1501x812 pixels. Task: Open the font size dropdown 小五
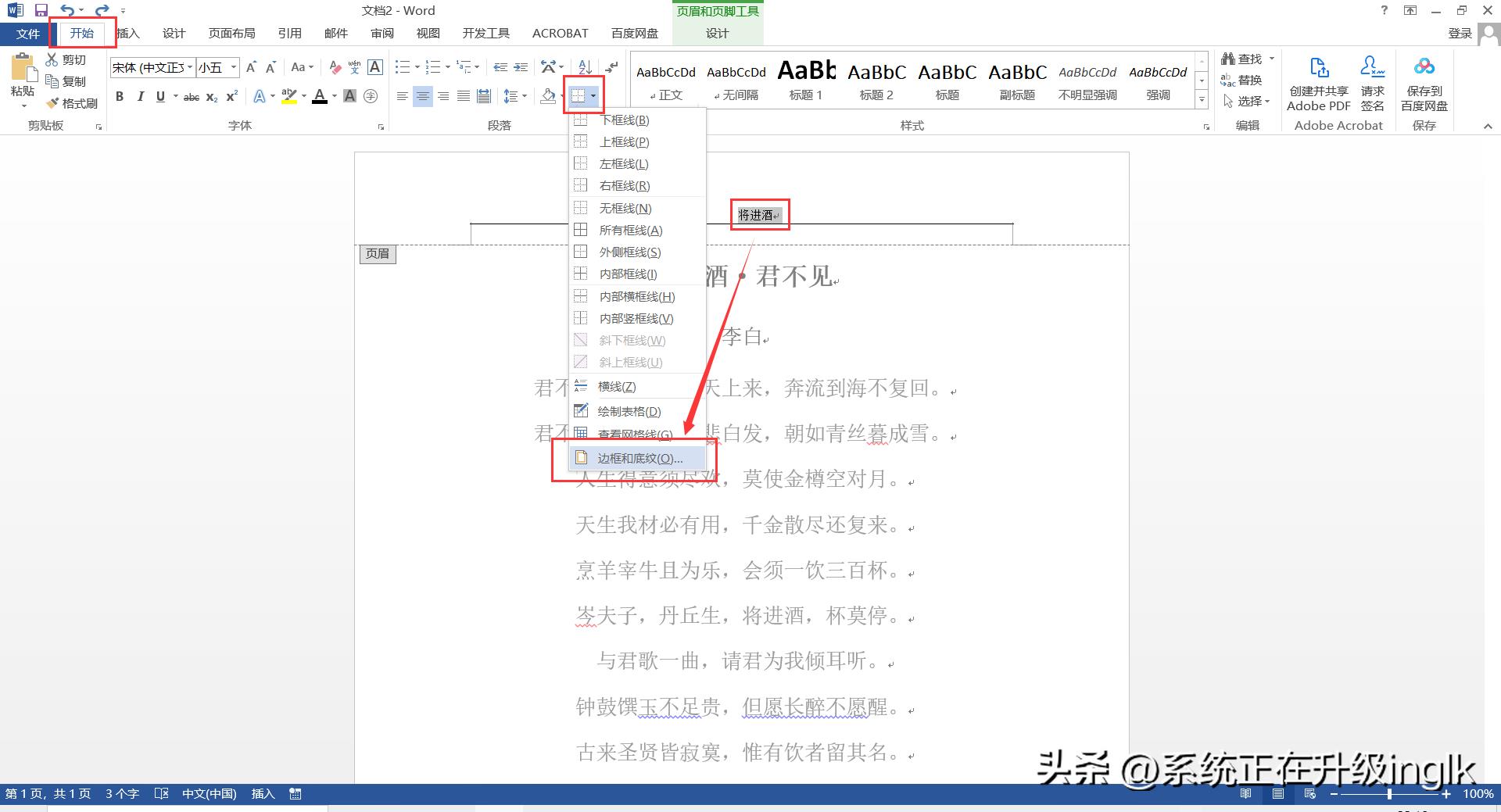pos(233,68)
